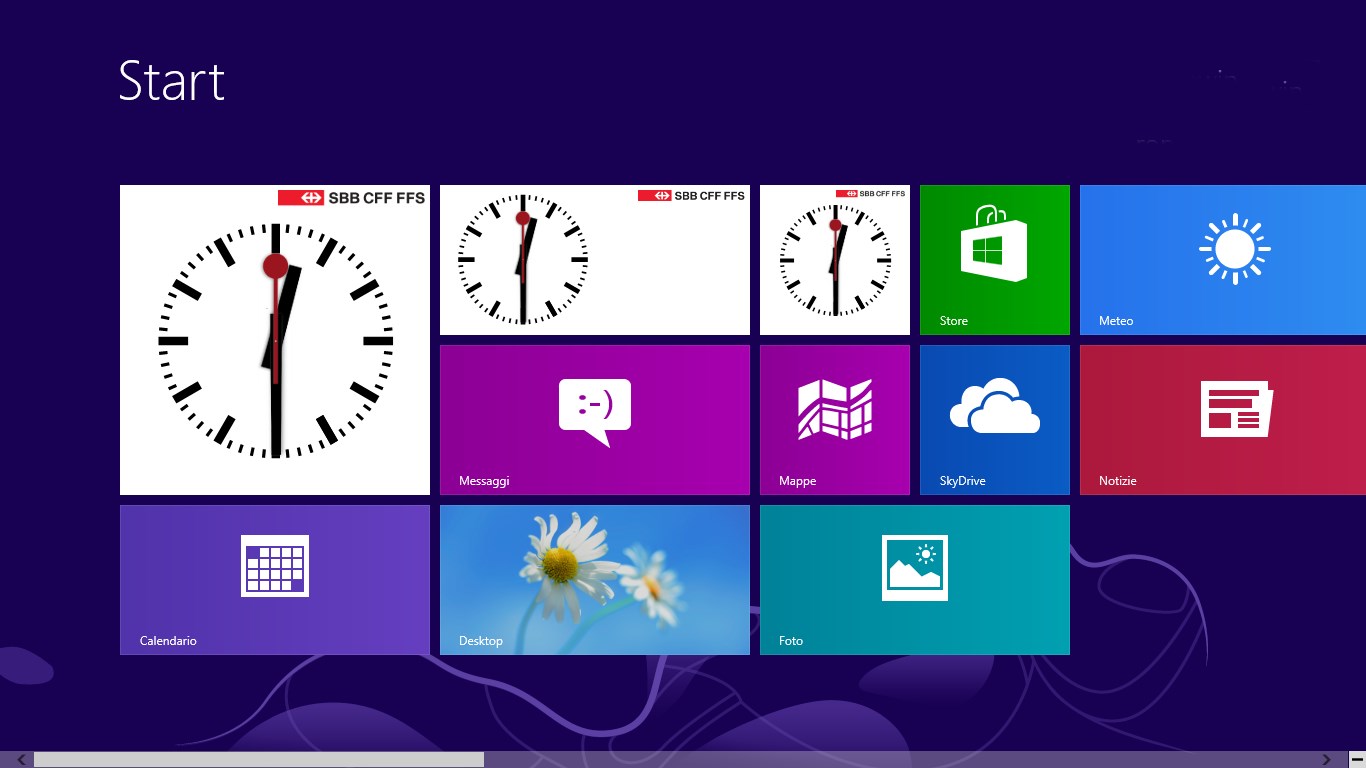Open the small square SBB clock tile

pyautogui.click(x=835, y=260)
